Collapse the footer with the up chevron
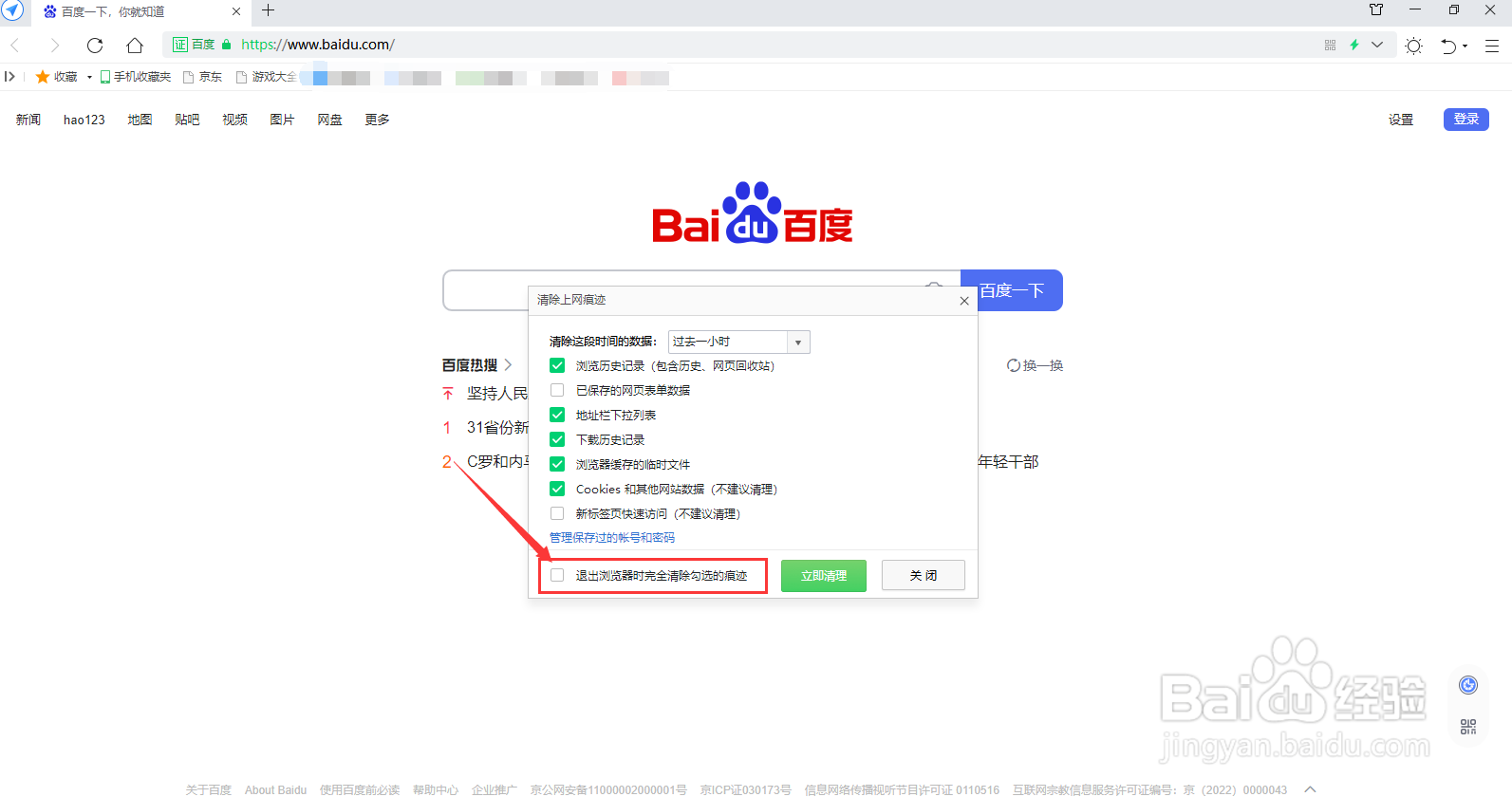 click(1311, 789)
